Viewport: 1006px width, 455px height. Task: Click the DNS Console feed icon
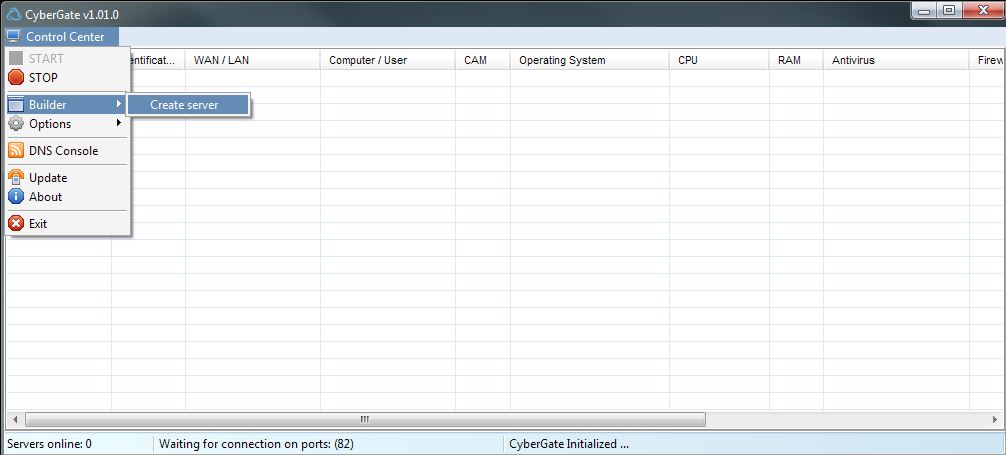tap(16, 151)
